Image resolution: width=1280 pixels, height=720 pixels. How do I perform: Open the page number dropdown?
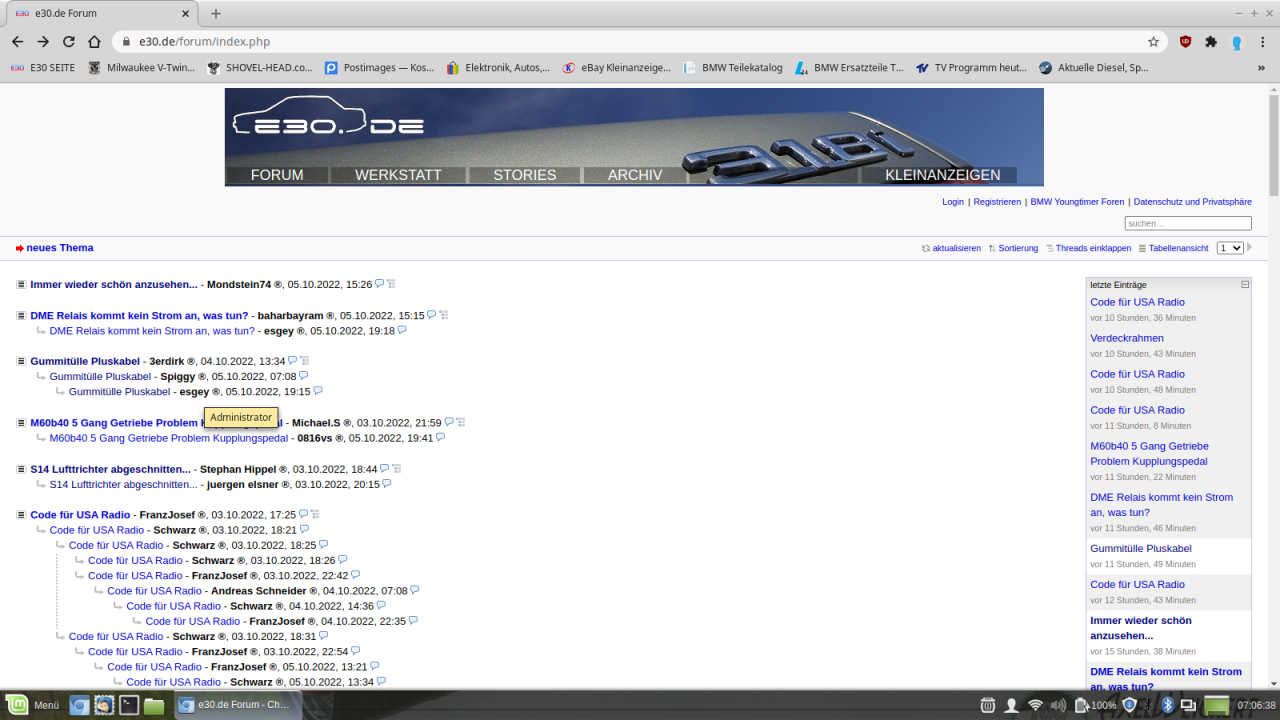[1230, 248]
